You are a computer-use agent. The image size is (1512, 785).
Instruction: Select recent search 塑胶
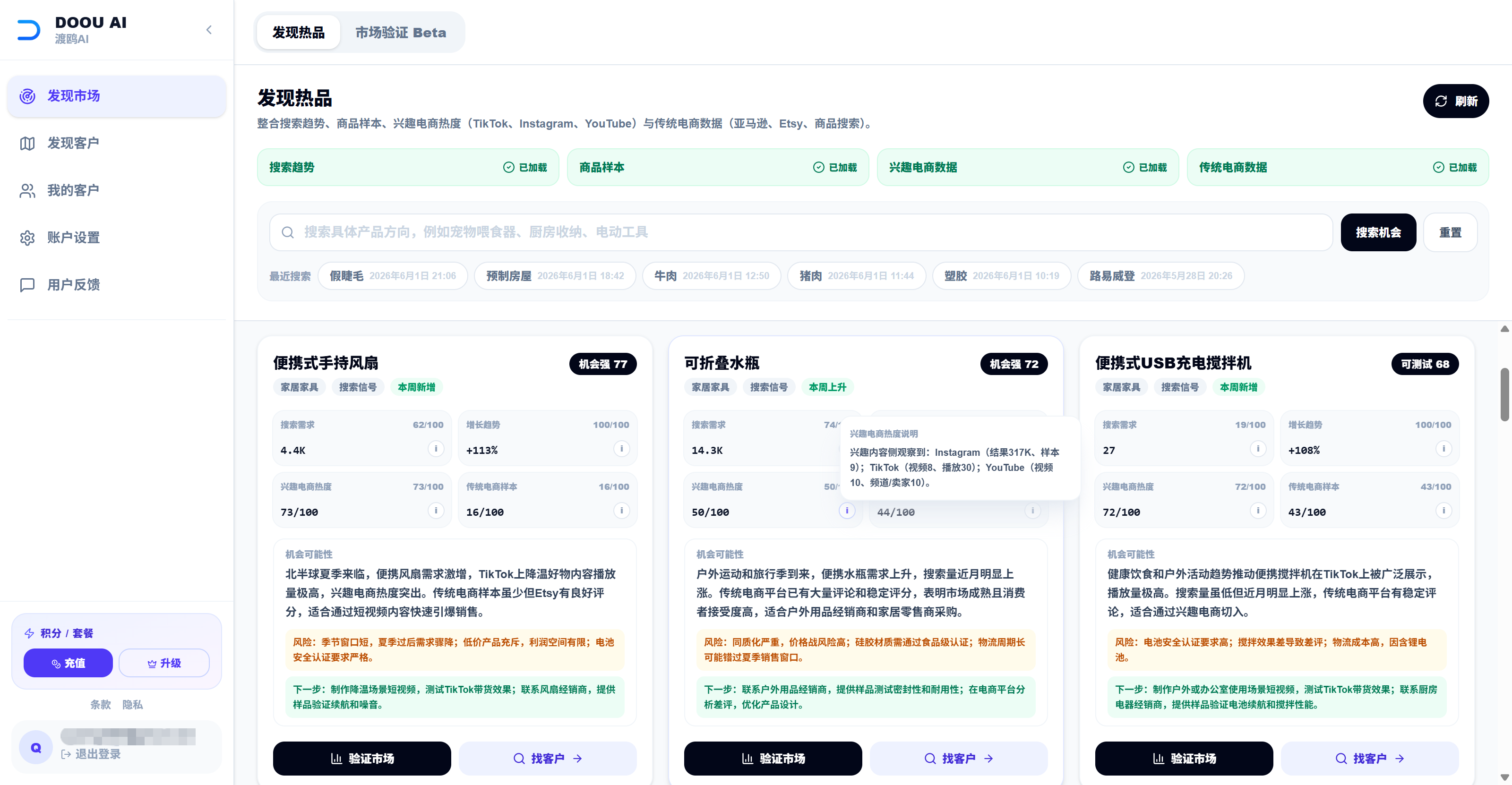coord(1001,276)
